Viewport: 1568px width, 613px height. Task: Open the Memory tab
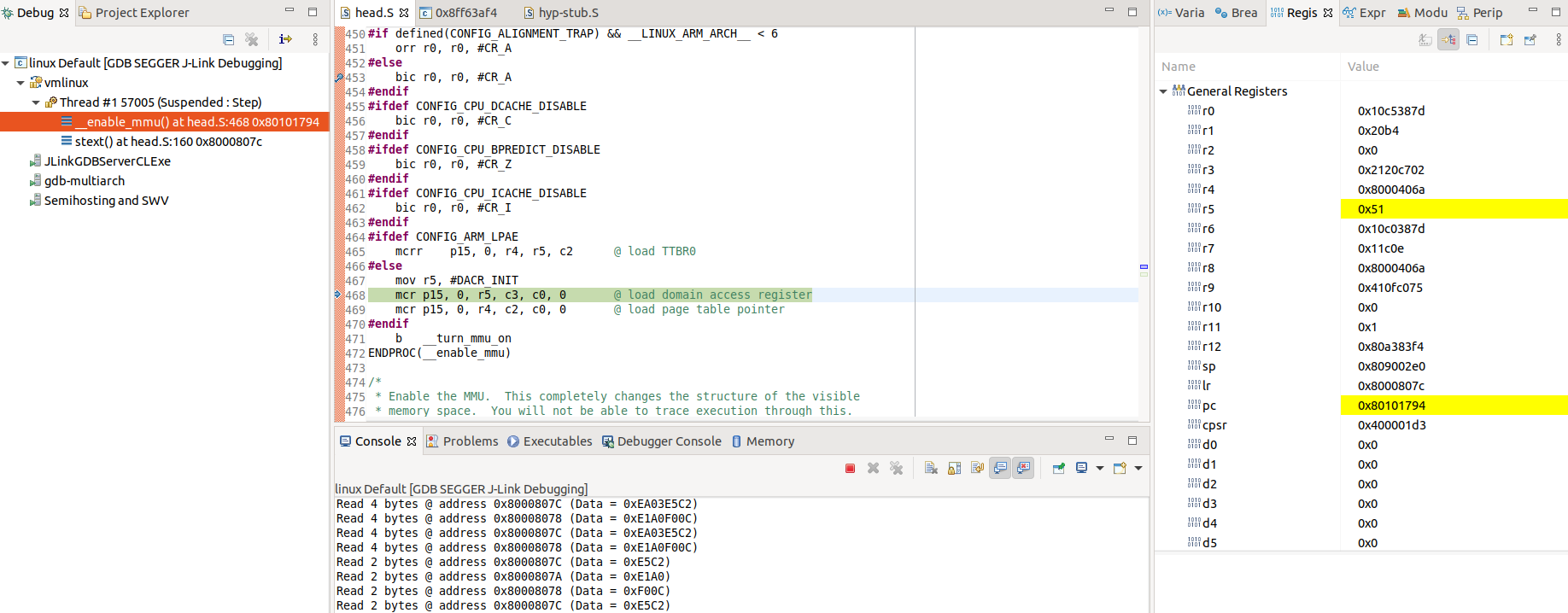763,441
